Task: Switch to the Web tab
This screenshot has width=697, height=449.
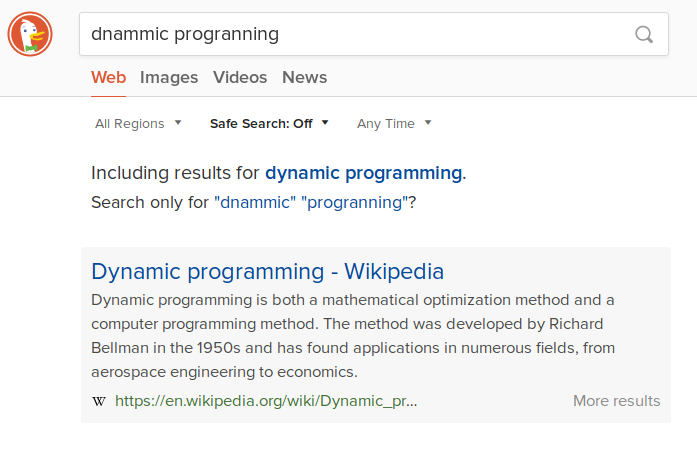Action: click(108, 77)
